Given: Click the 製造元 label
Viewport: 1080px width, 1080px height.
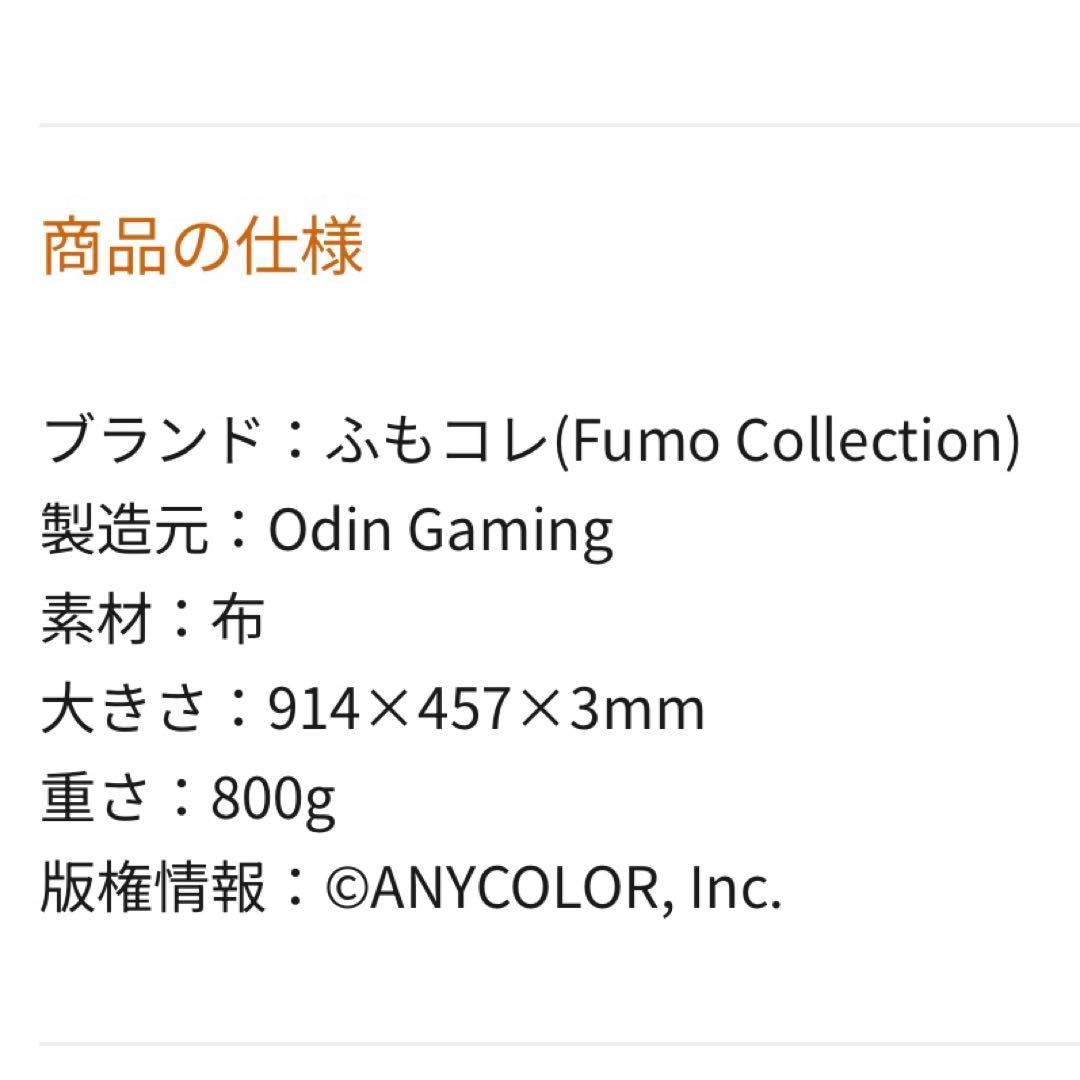Looking at the screenshot, I should (125, 530).
